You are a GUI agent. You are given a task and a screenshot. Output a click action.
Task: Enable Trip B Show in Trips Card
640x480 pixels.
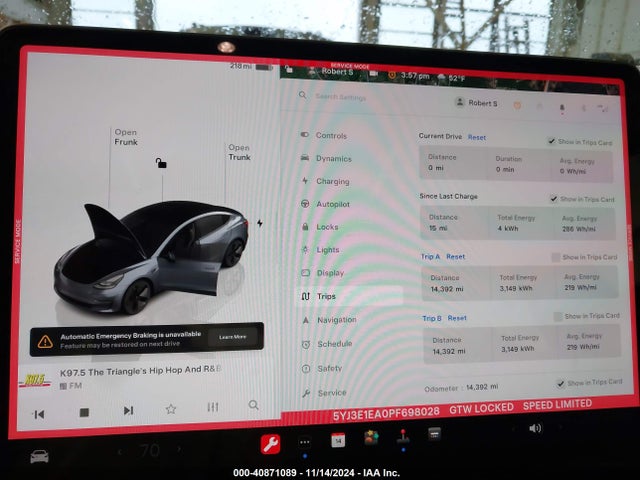(x=558, y=316)
